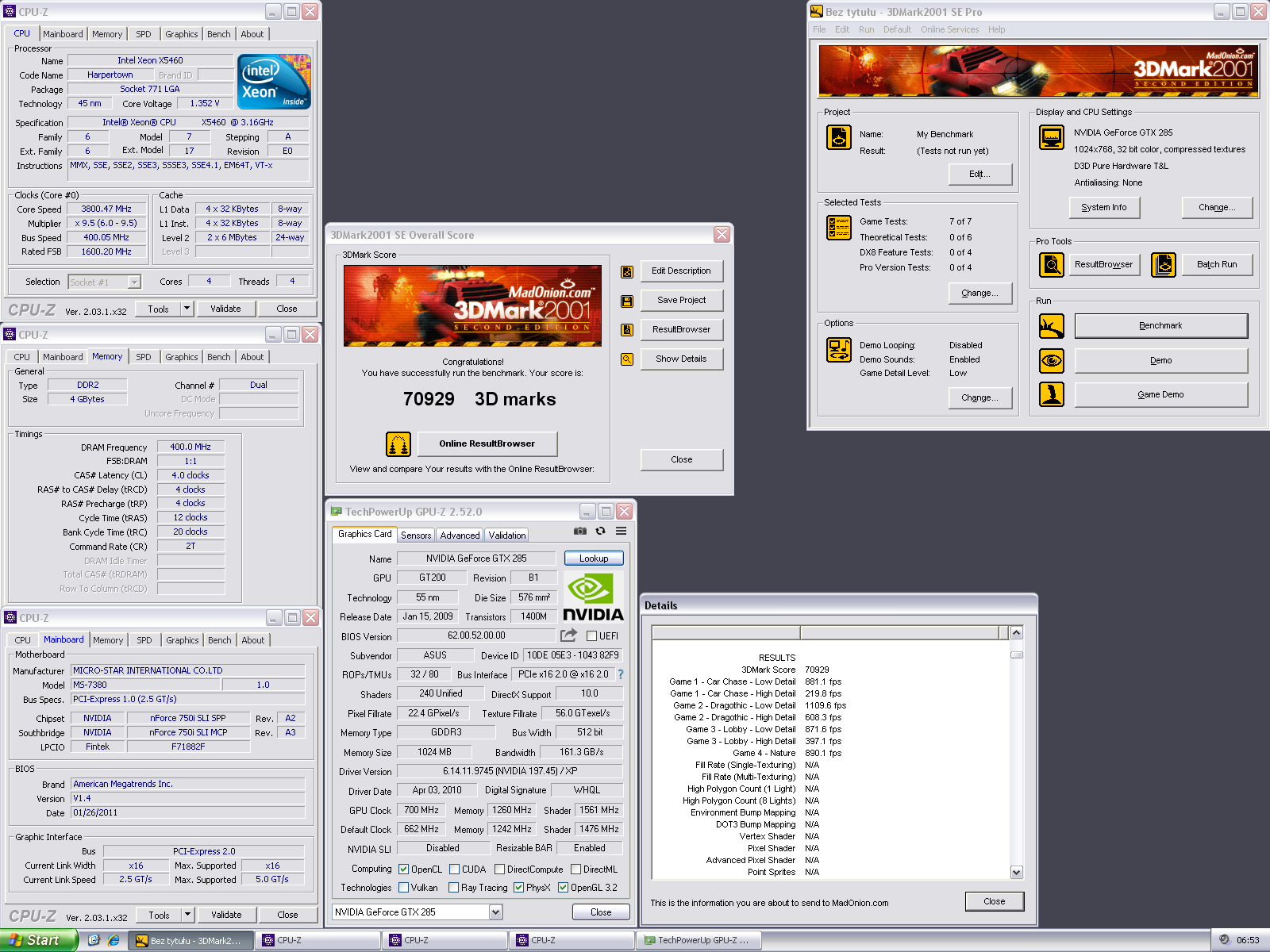Open the GPU-Z hamburger menu icon
This screenshot has height=952, width=1270.
[621, 531]
